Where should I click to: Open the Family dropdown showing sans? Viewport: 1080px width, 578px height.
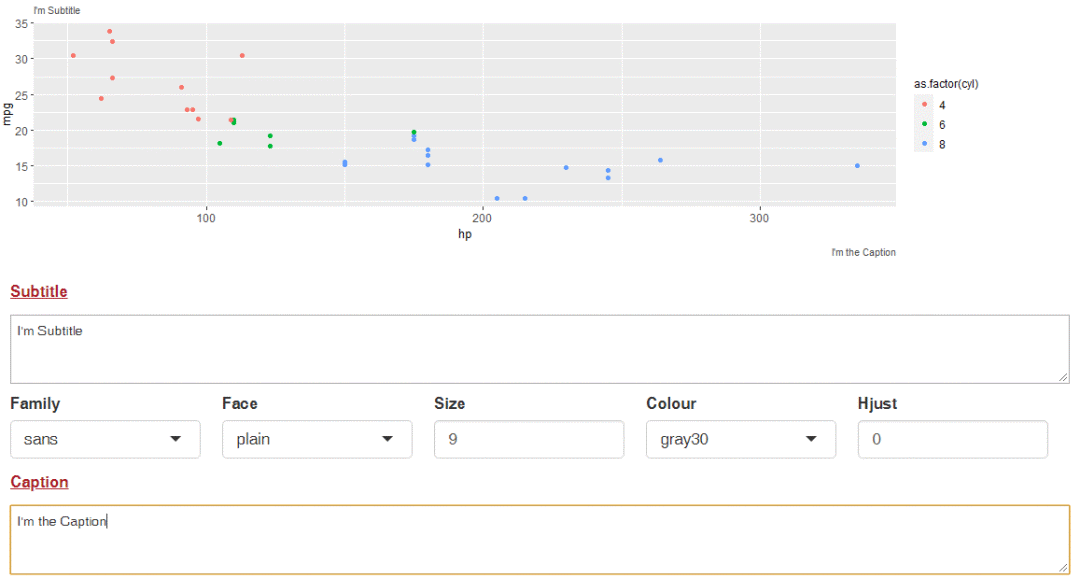coord(105,440)
